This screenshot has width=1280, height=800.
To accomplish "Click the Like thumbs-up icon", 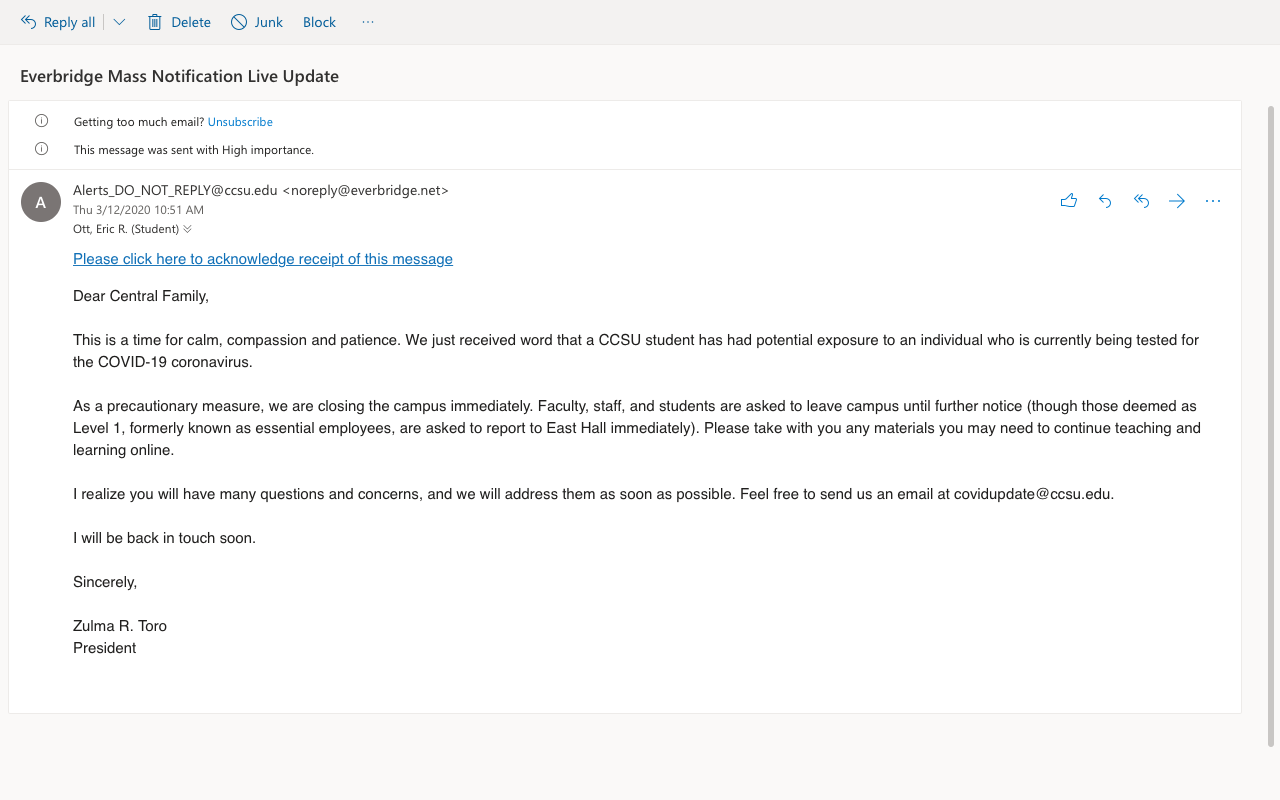I will [1068, 201].
